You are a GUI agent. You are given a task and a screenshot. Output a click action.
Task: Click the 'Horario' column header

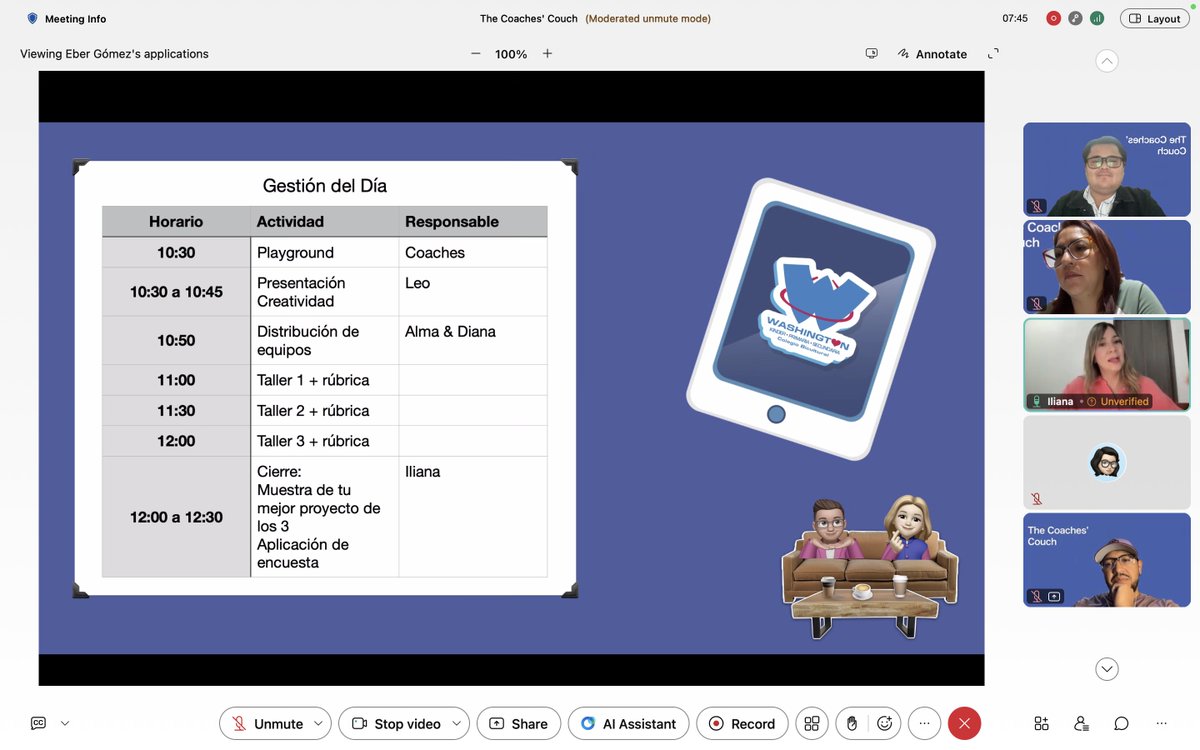click(x=176, y=222)
